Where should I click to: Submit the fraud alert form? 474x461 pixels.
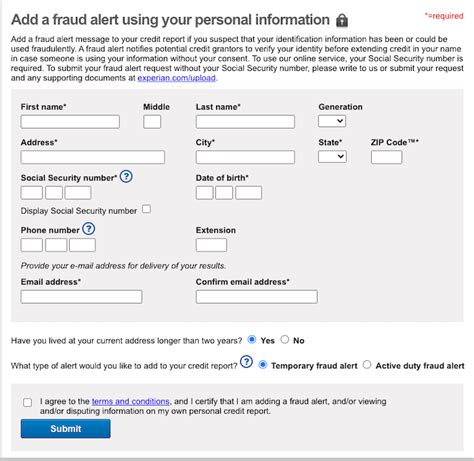[x=66, y=429]
